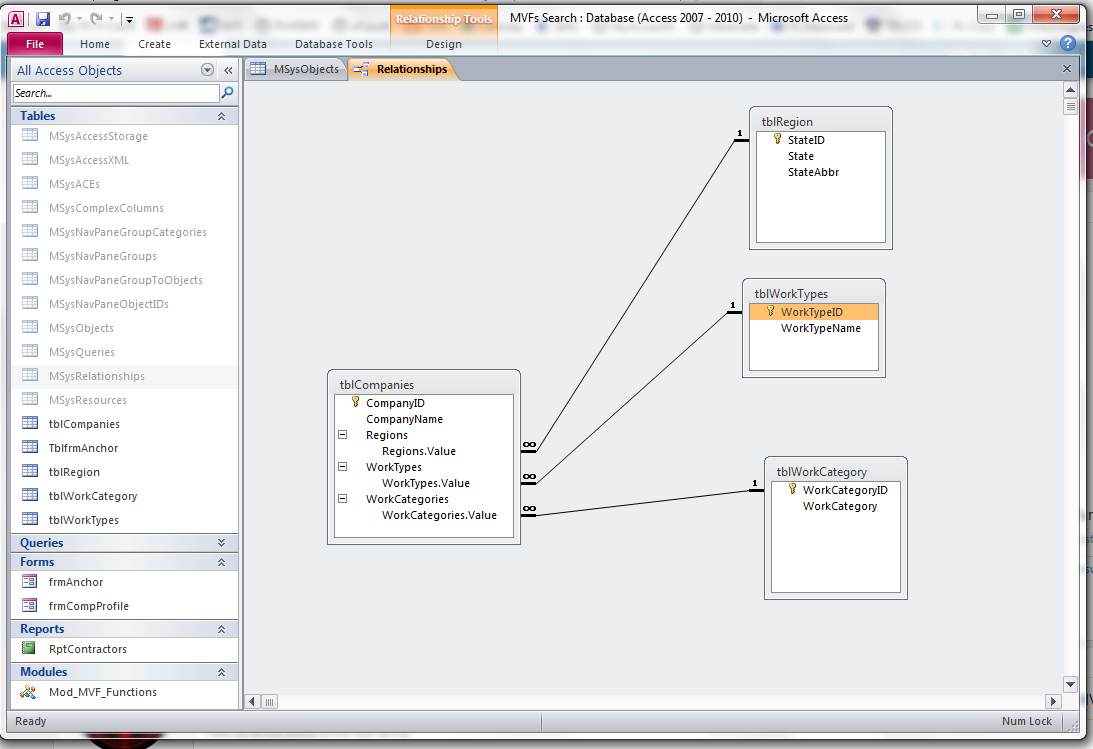The height and width of the screenshot is (749, 1093).
Task: Expand the Queries group
Action: pyautogui.click(x=222, y=543)
